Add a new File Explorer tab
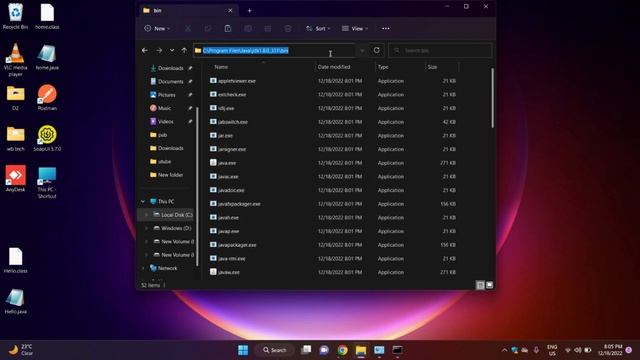The height and width of the screenshot is (360, 640). click(x=249, y=11)
